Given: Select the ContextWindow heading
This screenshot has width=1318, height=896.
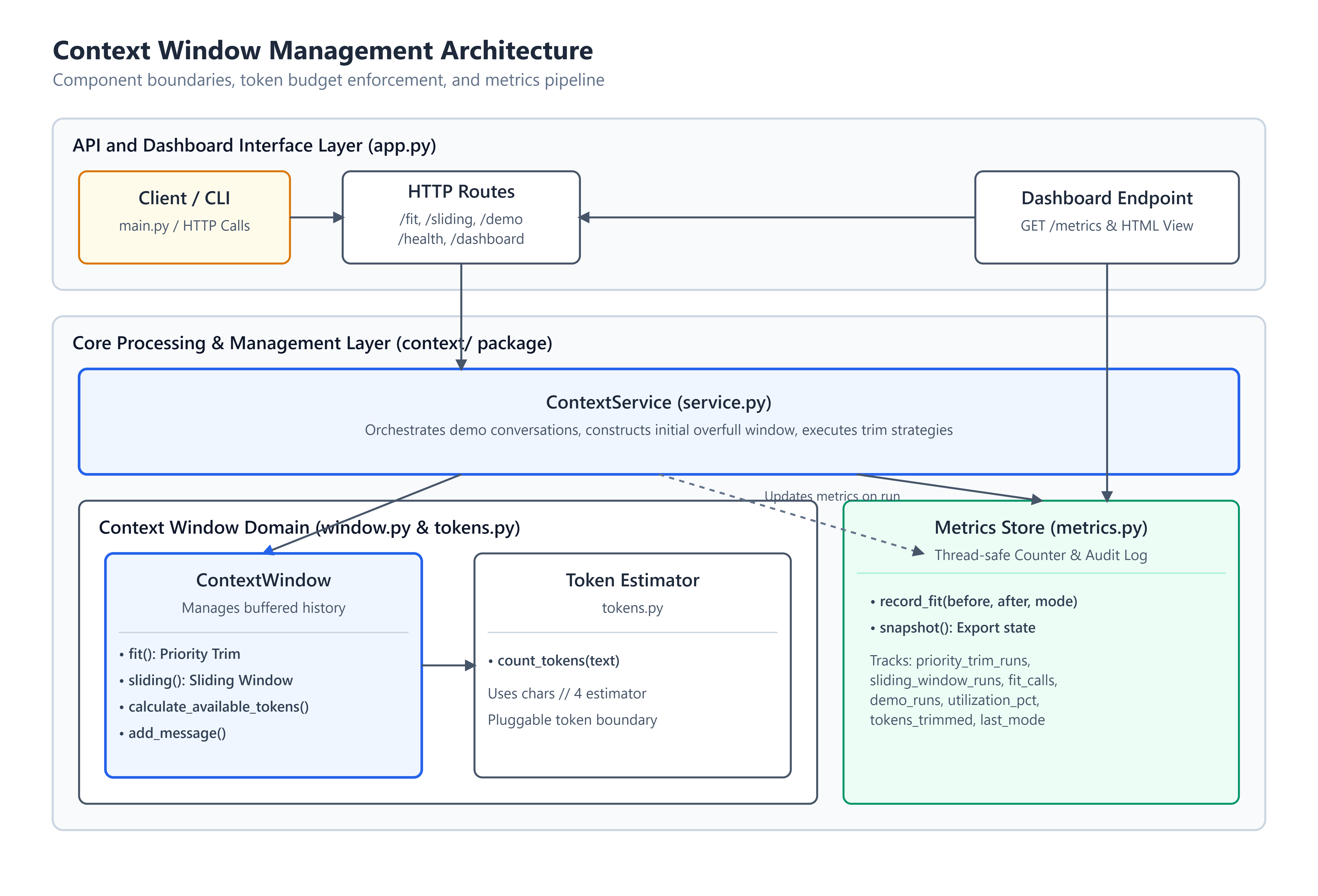Looking at the screenshot, I should click(264, 580).
